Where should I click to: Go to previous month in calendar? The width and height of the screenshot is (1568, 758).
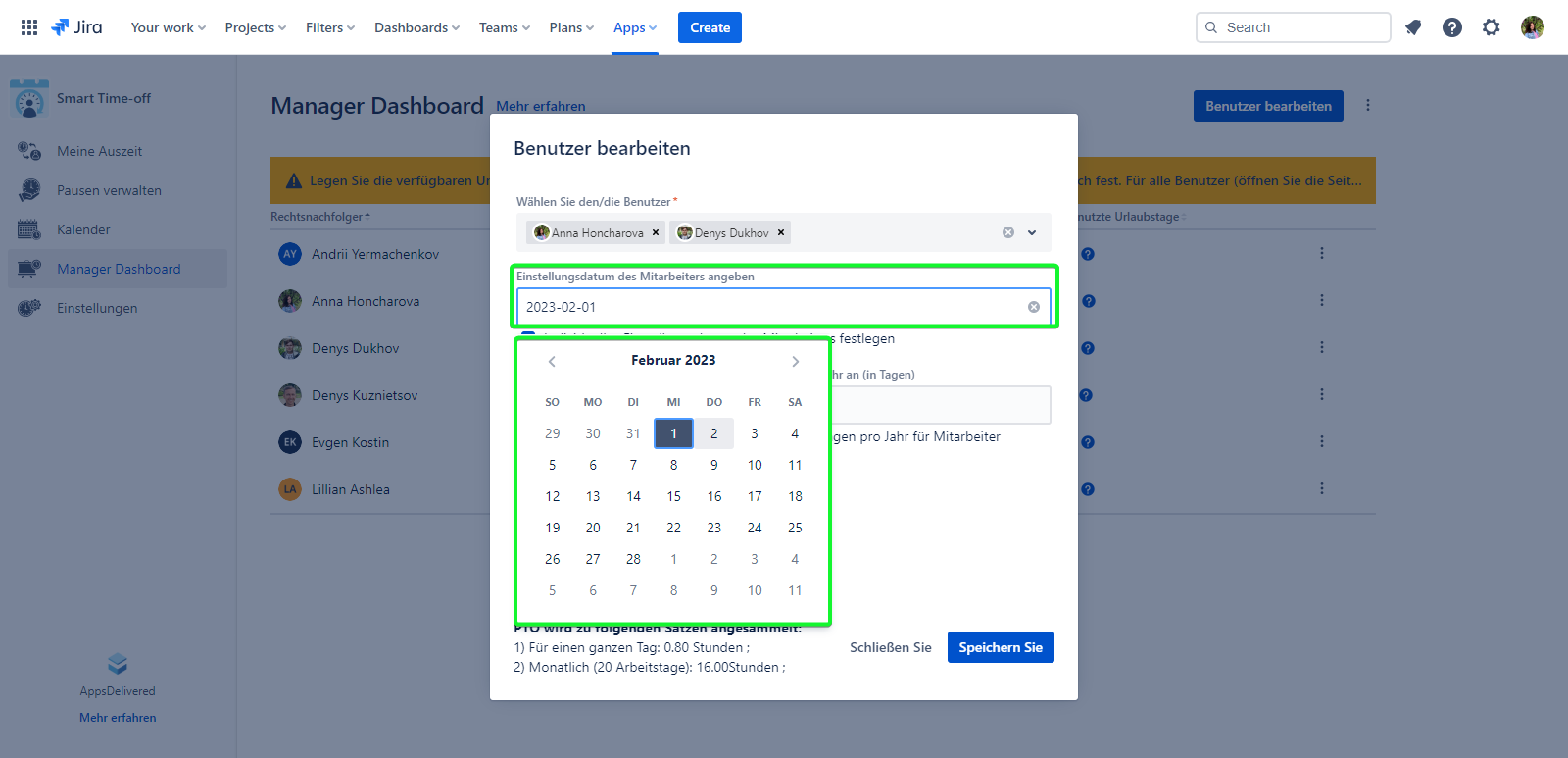(552, 362)
